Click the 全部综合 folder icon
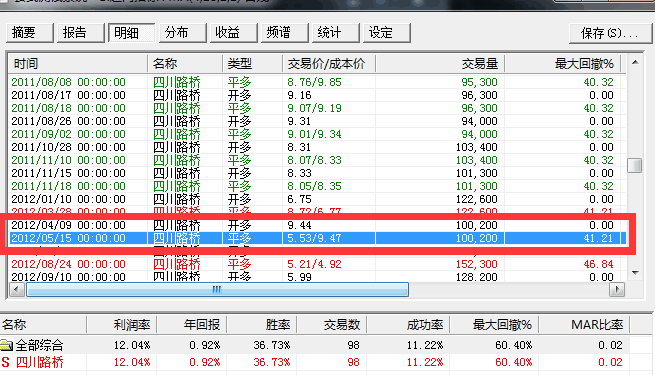This screenshot has height=375, width=655. pyautogui.click(x=7, y=345)
